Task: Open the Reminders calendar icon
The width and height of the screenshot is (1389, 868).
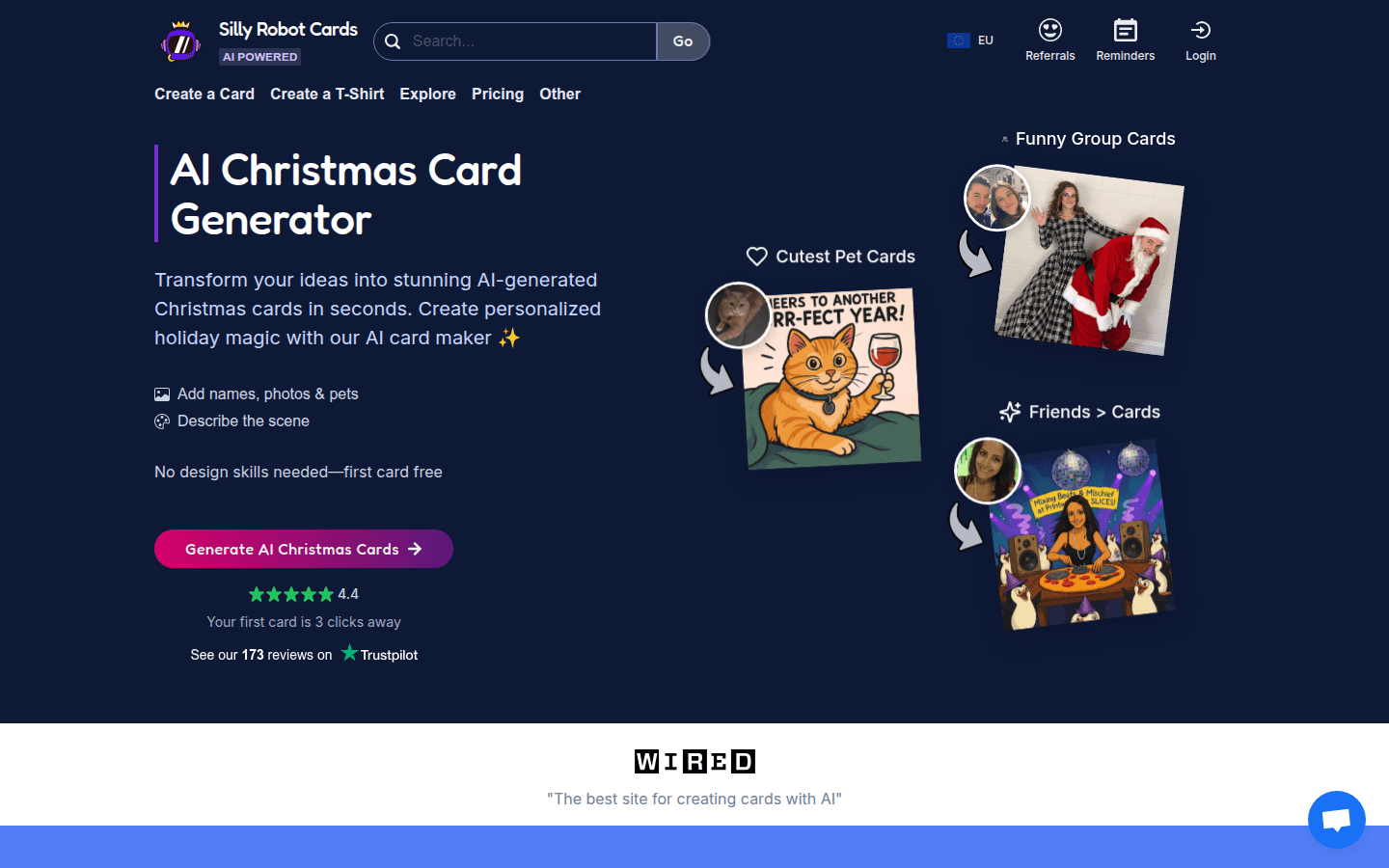Action: [x=1125, y=30]
